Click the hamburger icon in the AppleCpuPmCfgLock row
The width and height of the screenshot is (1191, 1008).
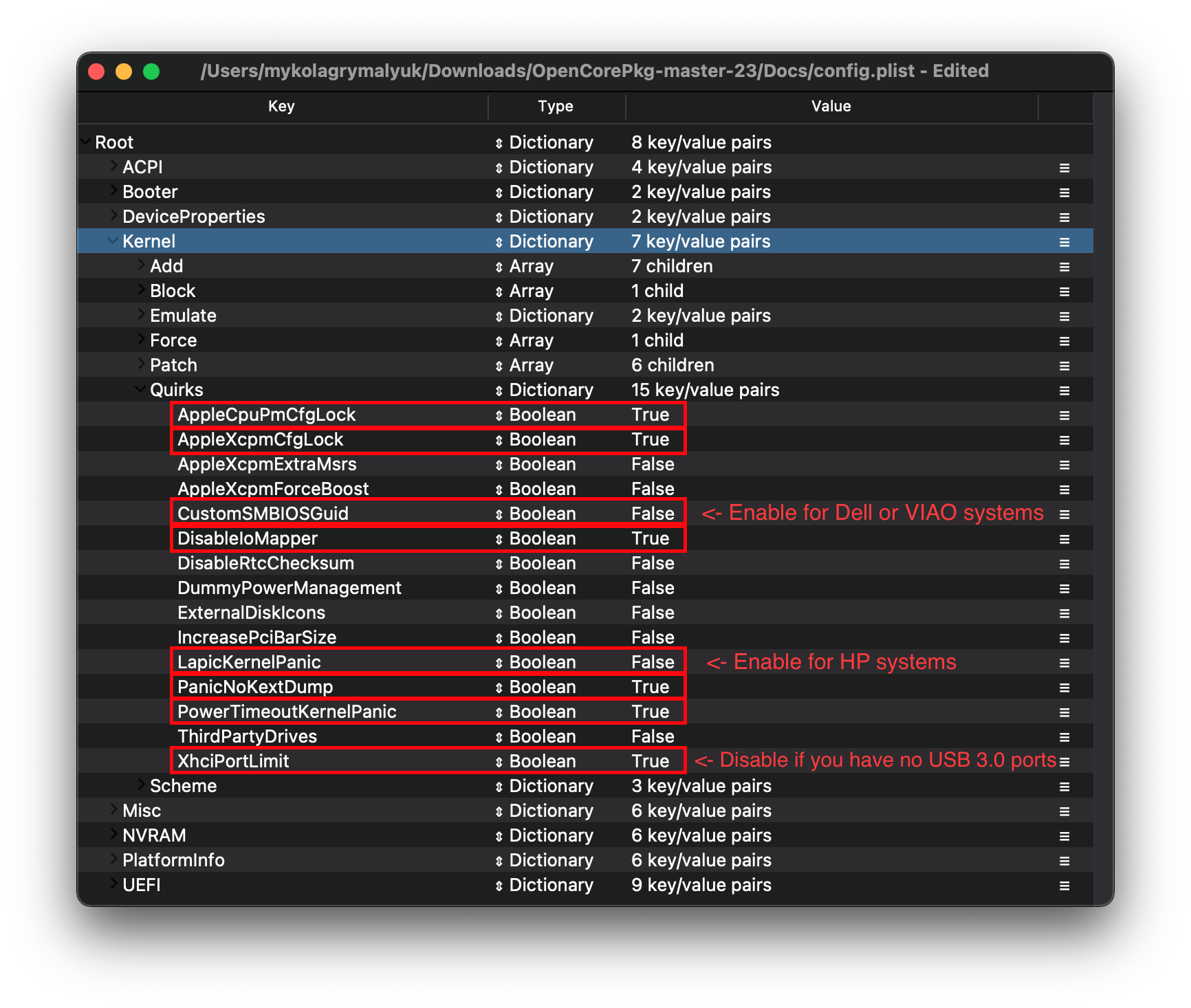(x=1064, y=415)
